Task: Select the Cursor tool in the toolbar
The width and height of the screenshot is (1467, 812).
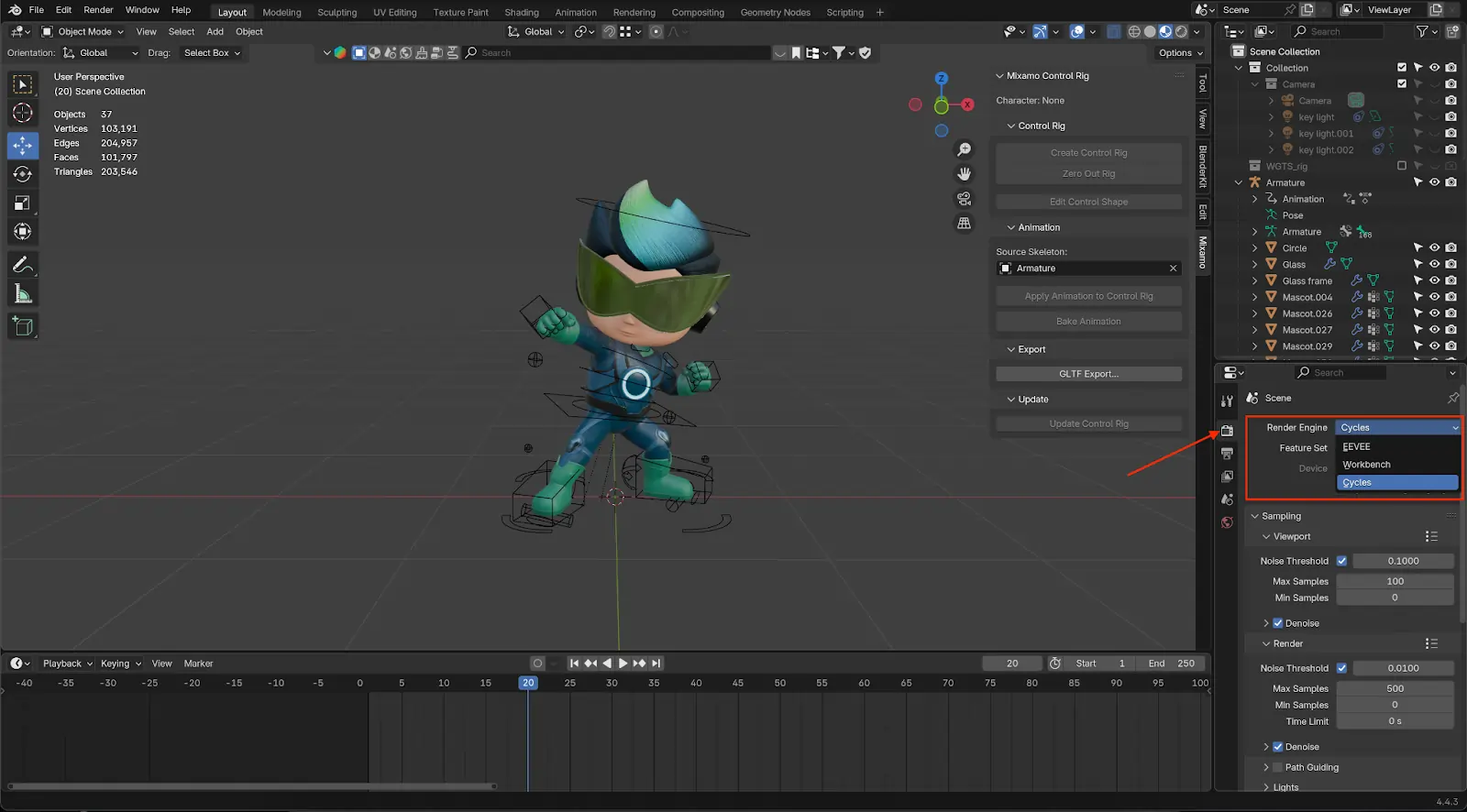Action: [23, 113]
